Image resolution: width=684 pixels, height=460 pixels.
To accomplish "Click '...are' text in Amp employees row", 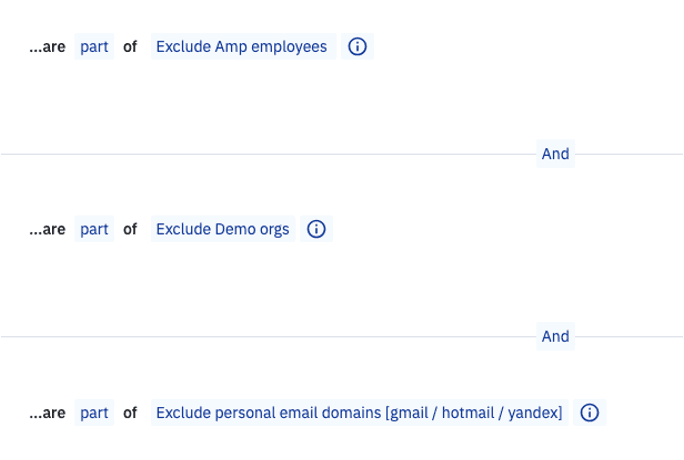I will click(x=47, y=47).
